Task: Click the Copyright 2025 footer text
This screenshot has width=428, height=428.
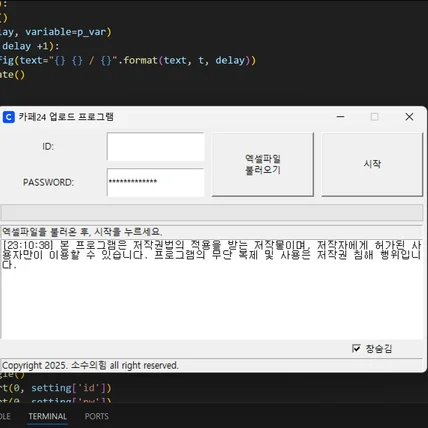Action: tap(90, 365)
